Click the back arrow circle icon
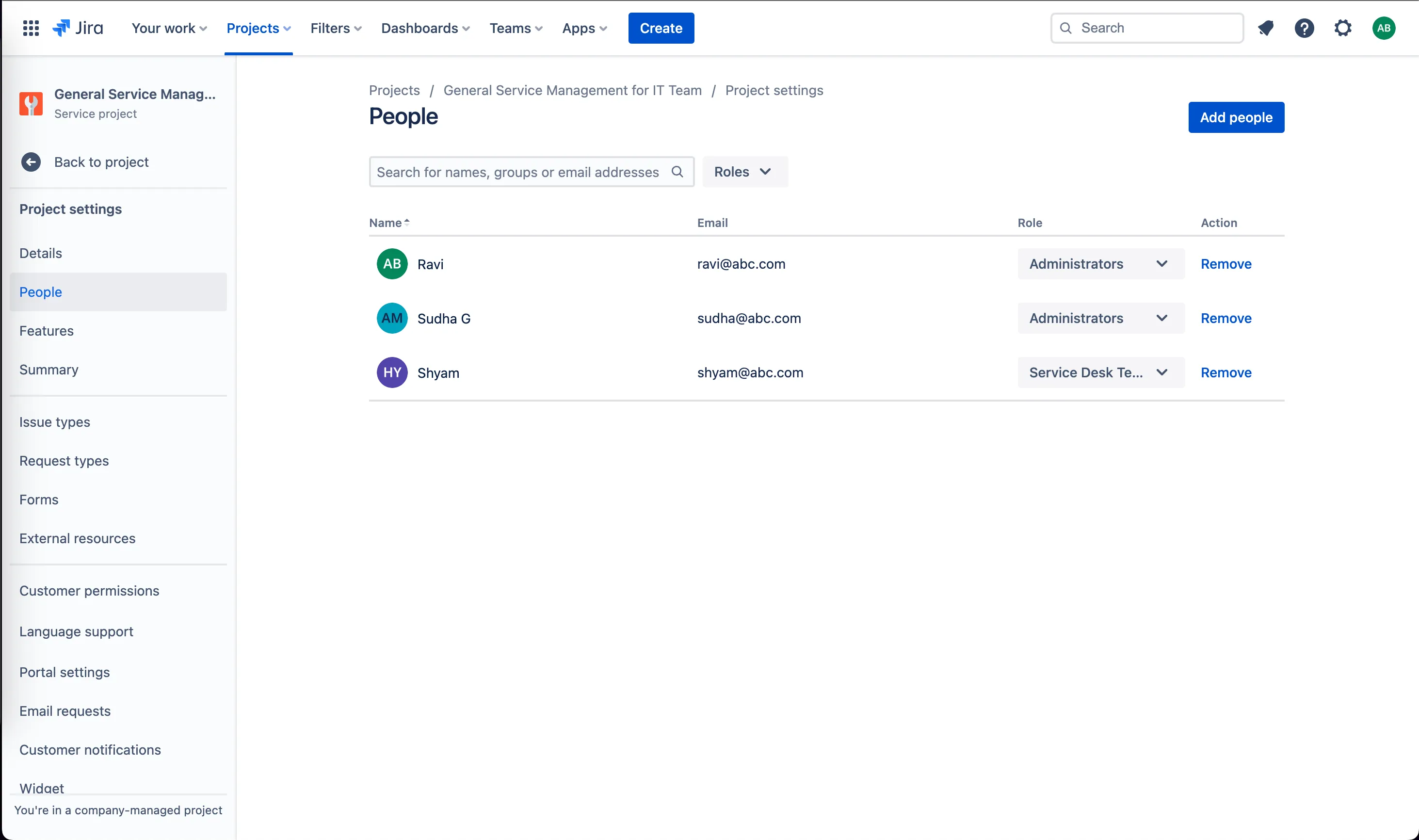1419x840 pixels. coord(31,162)
